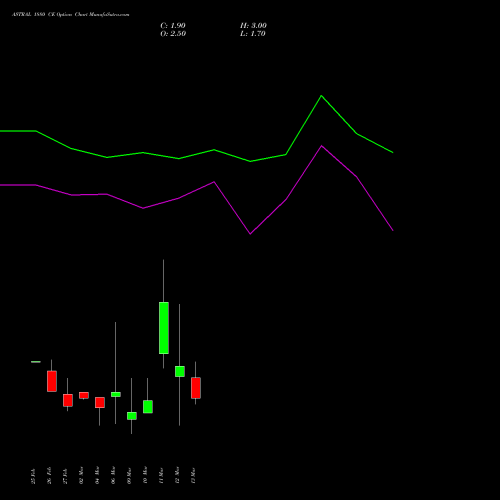500x500 pixels.
Task: Click the red candle for 04 Mar
Action: tap(100, 402)
